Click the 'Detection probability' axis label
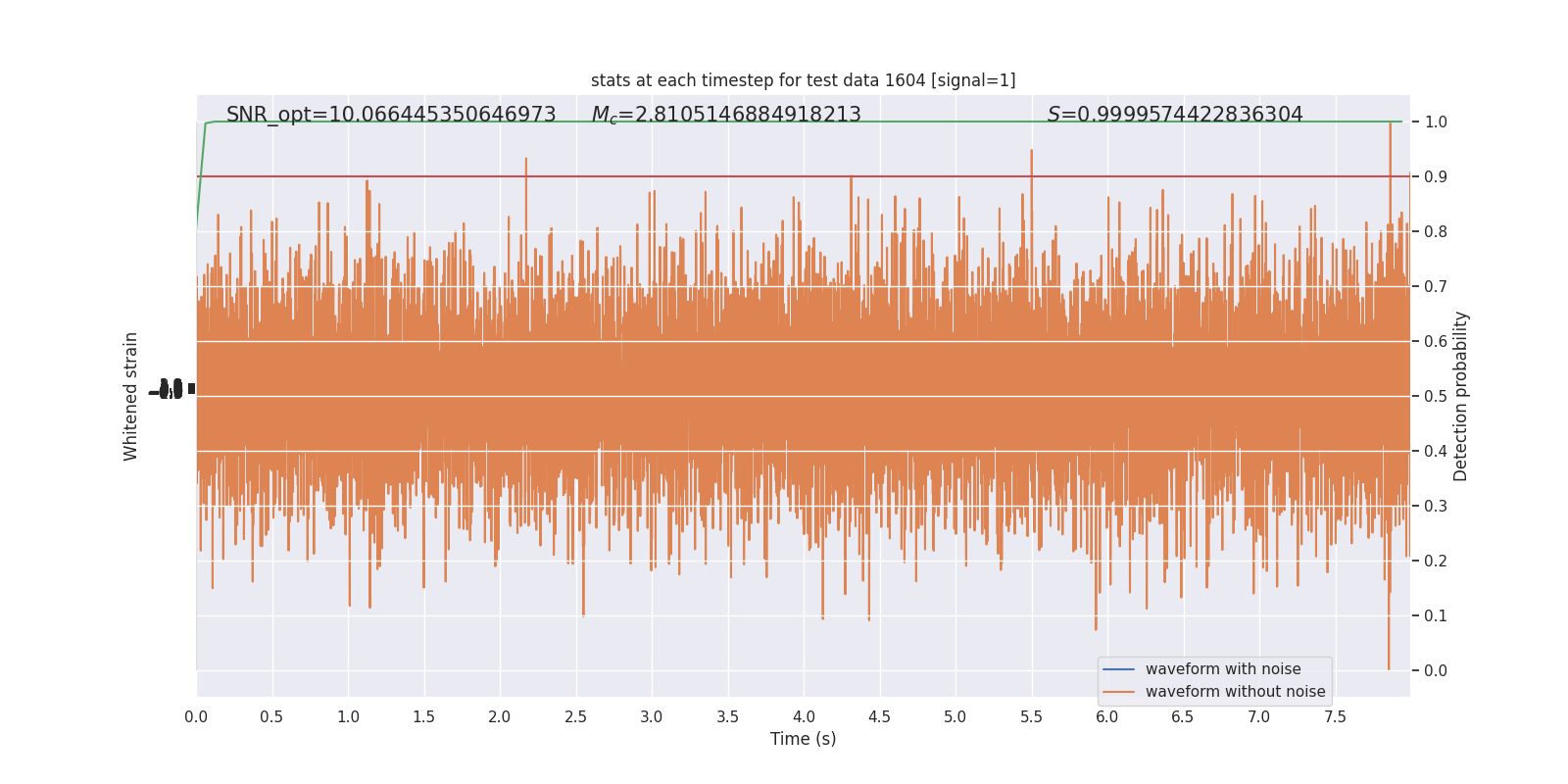1568x784 pixels. tap(1461, 396)
